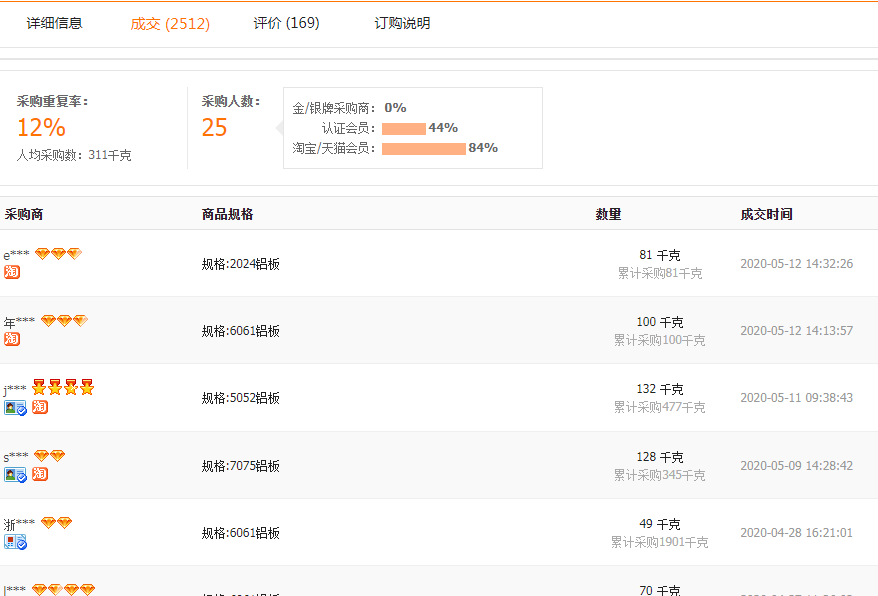
Task: Click the crown rating icons next to j***
Action: [63, 387]
